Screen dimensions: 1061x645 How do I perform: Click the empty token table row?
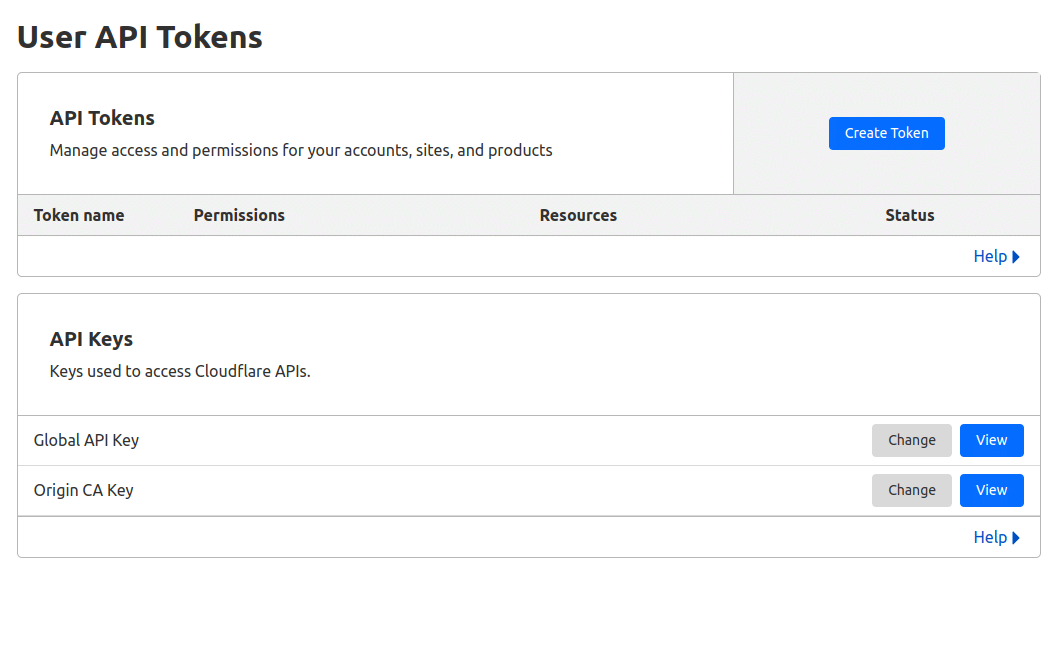tap(450, 256)
